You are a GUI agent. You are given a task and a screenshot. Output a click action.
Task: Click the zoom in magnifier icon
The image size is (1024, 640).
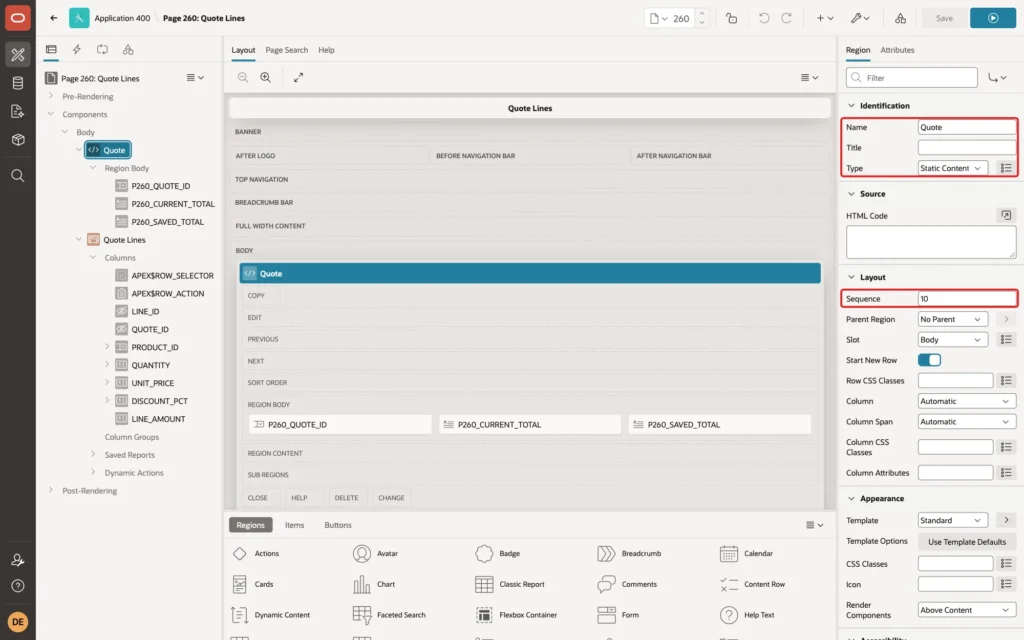coord(266,77)
